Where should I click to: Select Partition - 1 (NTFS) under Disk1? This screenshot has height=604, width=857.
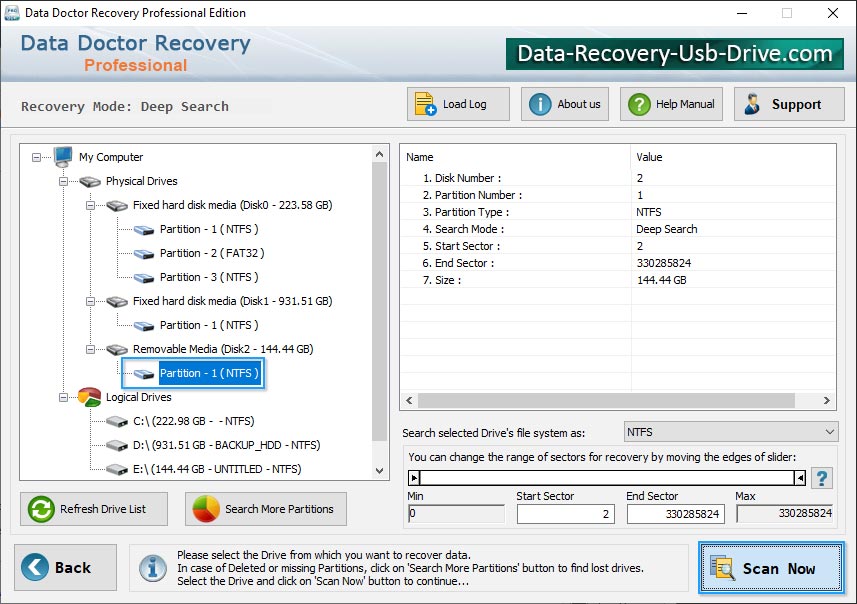coord(209,325)
